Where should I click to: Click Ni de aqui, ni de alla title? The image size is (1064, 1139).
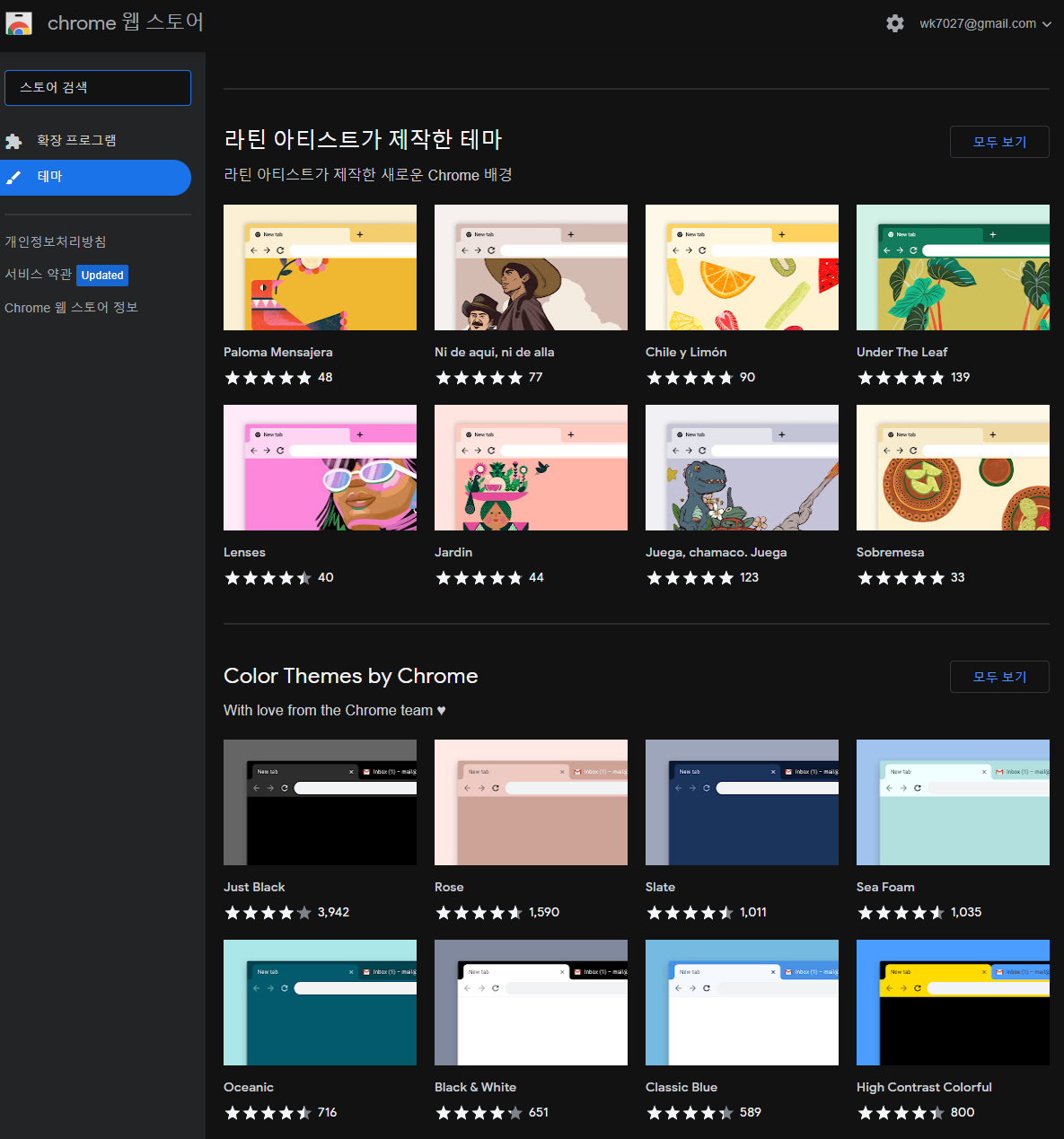click(495, 352)
